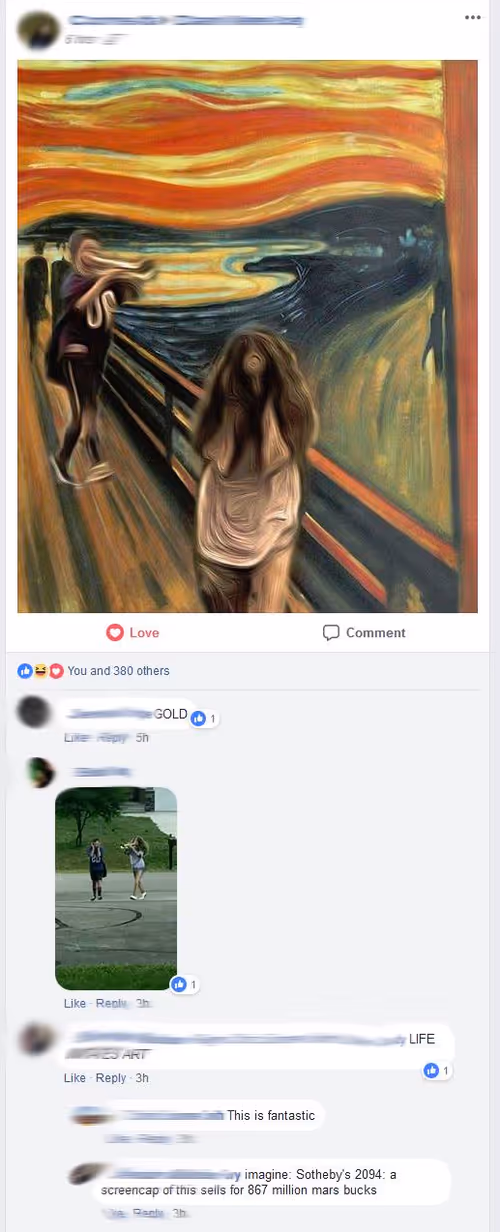Open the Scream painting post image
500x1232 pixels.
247,336
